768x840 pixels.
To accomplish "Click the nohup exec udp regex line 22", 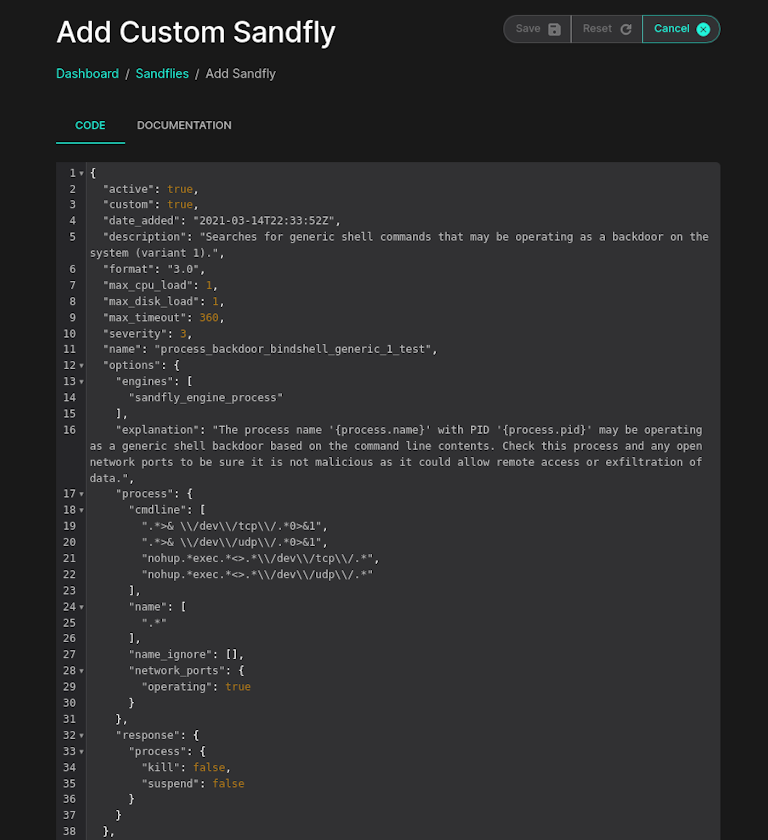I will tap(257, 574).
